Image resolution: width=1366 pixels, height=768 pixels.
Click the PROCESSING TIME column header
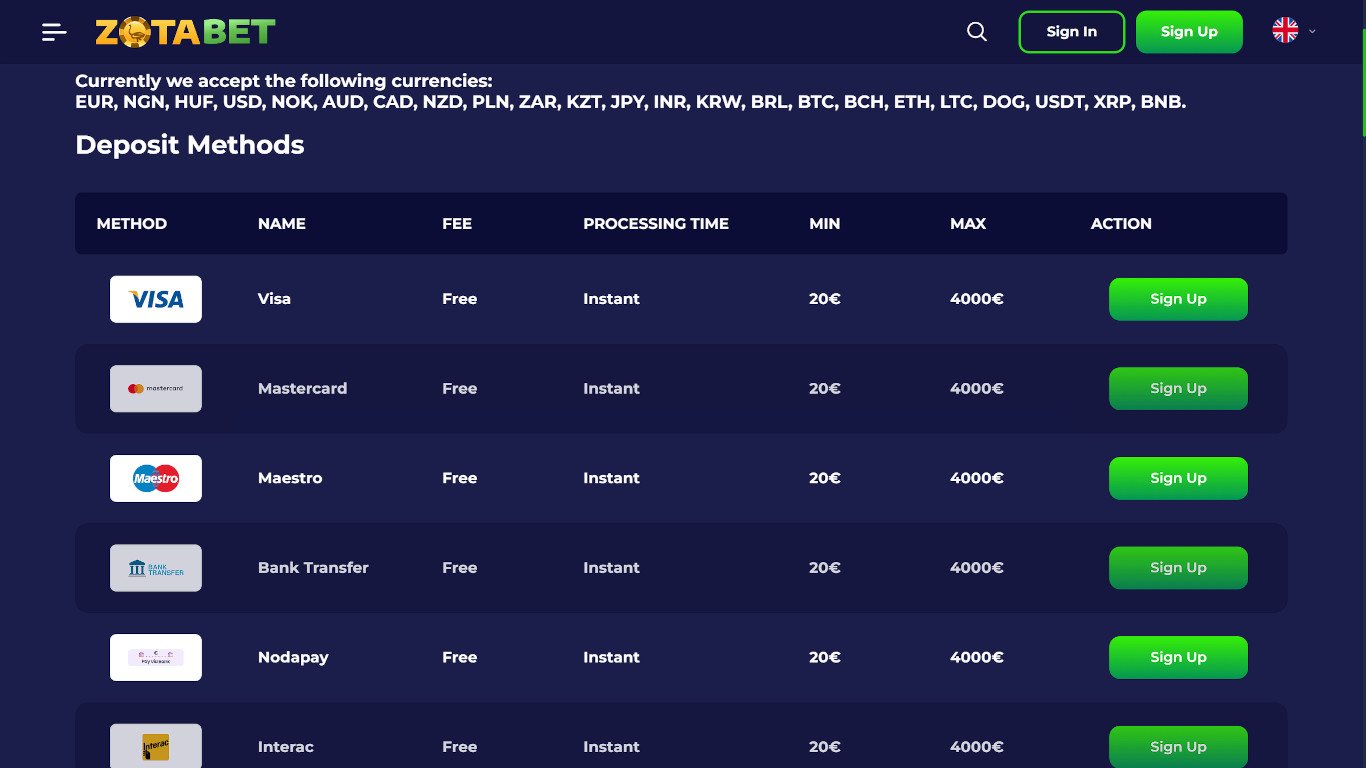[x=656, y=224]
